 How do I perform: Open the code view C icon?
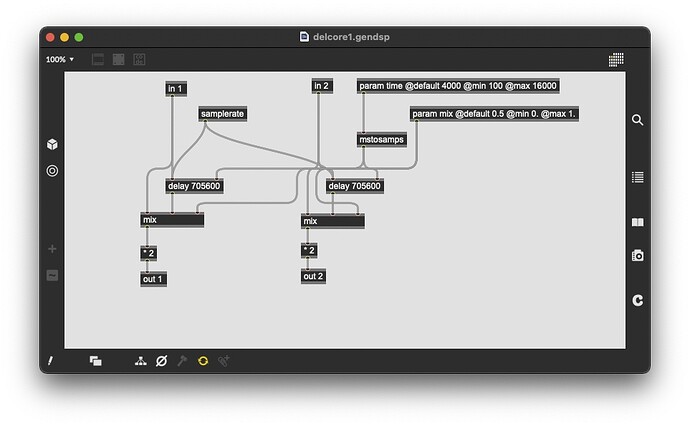pyautogui.click(x=638, y=300)
